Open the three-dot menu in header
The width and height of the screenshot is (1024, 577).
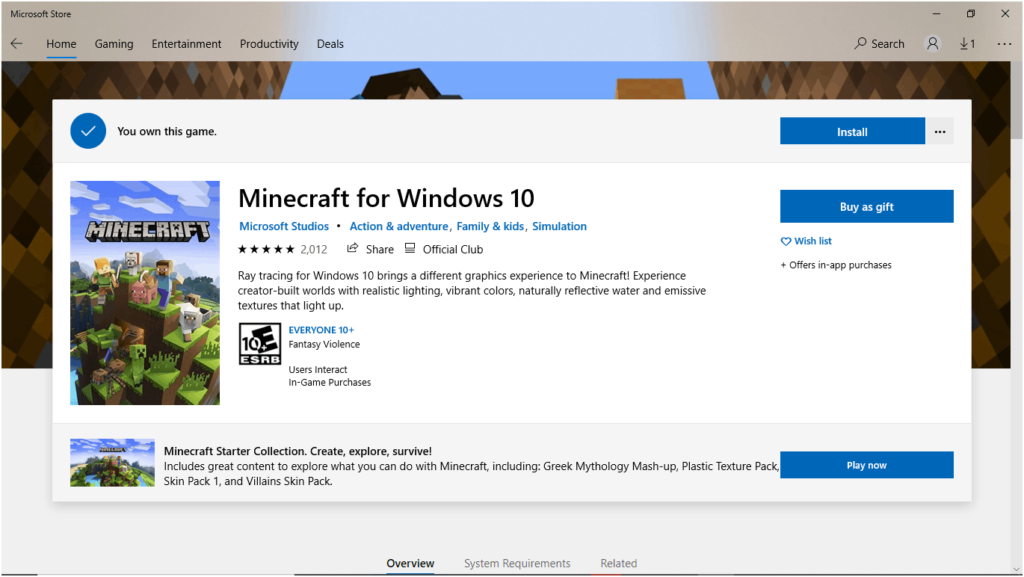coord(1003,44)
